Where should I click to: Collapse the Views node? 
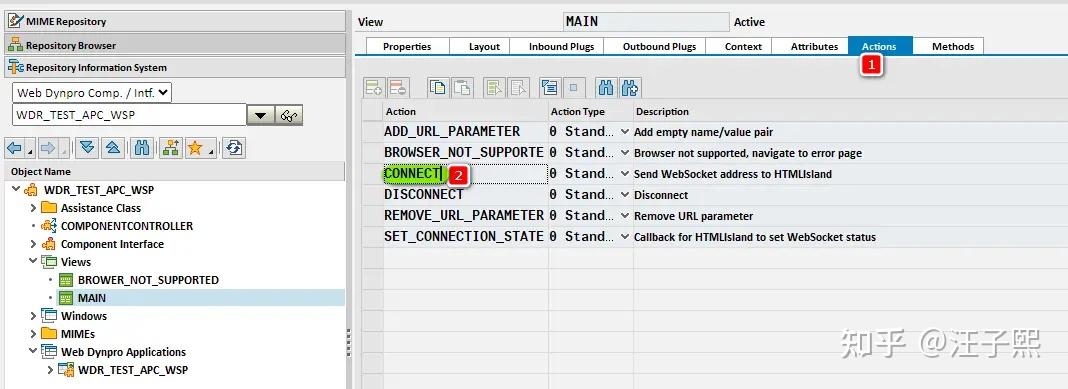point(33,262)
